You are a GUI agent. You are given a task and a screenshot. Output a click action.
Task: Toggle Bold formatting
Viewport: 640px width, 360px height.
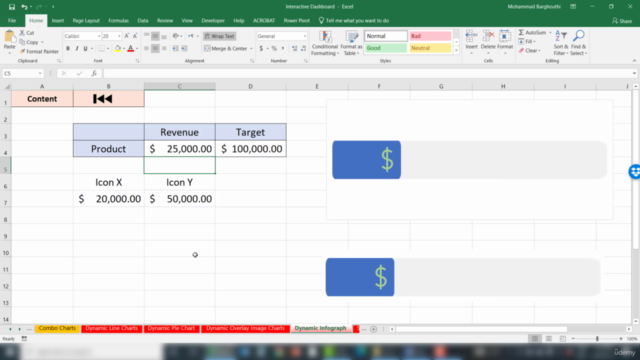pyautogui.click(x=68, y=49)
